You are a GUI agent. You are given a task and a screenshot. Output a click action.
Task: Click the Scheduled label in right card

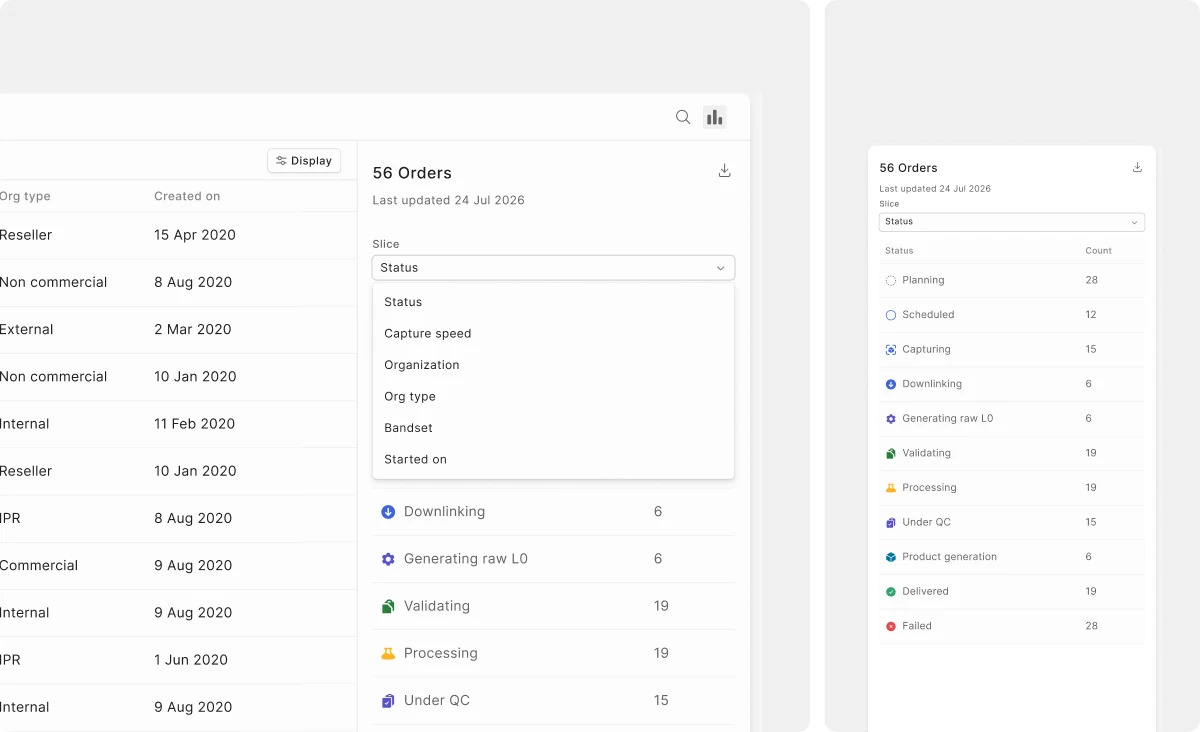pyautogui.click(x=928, y=315)
